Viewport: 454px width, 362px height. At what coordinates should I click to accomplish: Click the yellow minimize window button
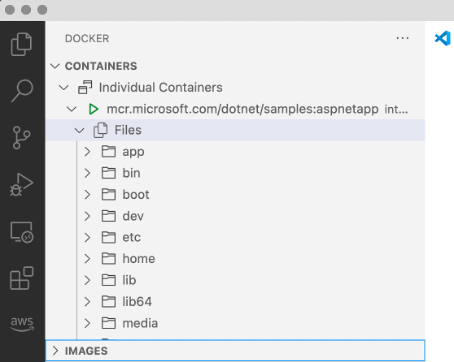click(26, 10)
